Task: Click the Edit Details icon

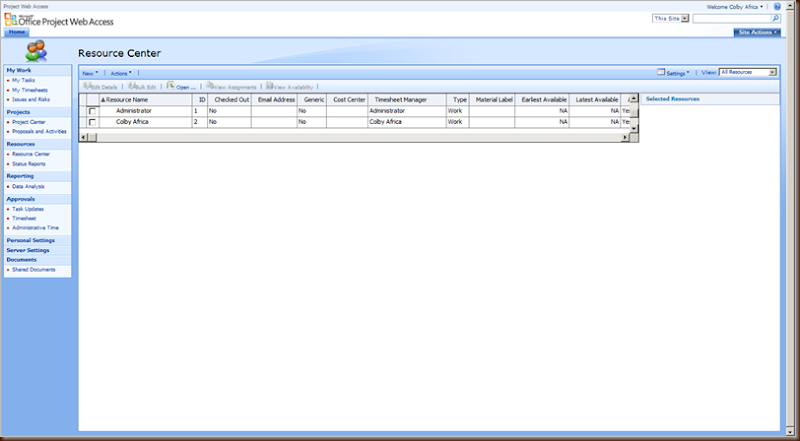Action: coord(87,86)
